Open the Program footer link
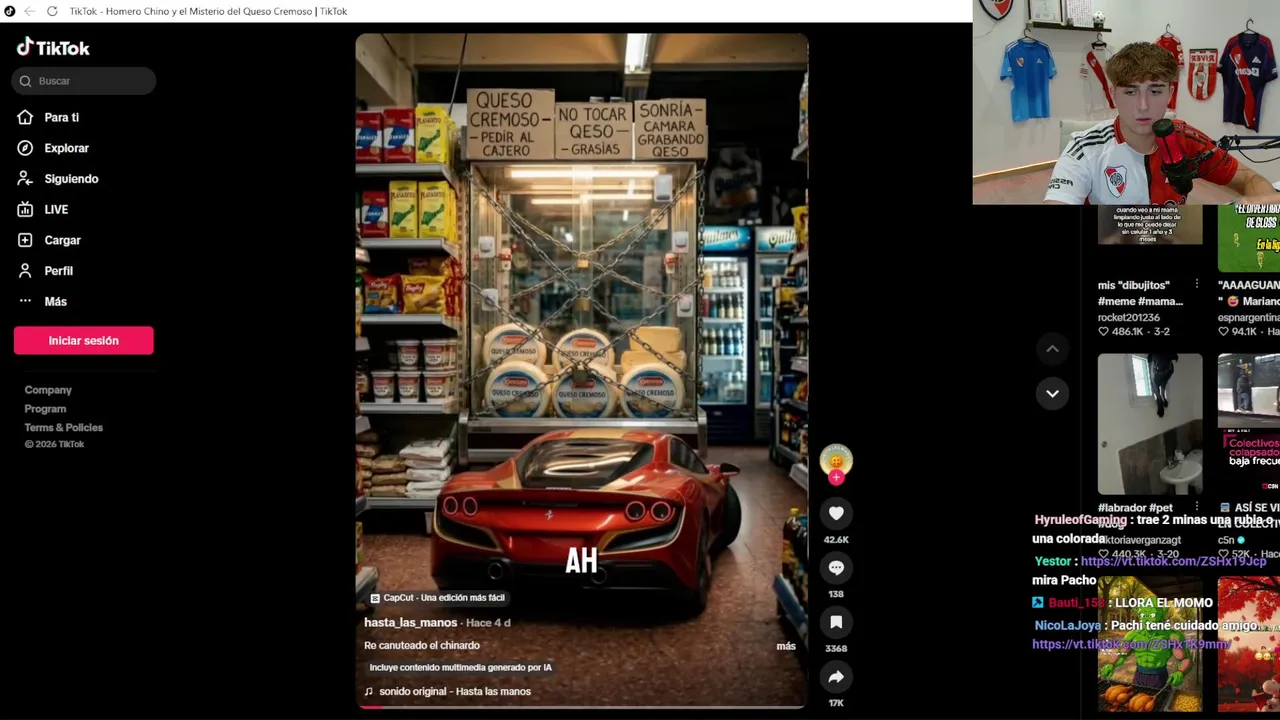The width and height of the screenshot is (1280, 720). tap(45, 409)
